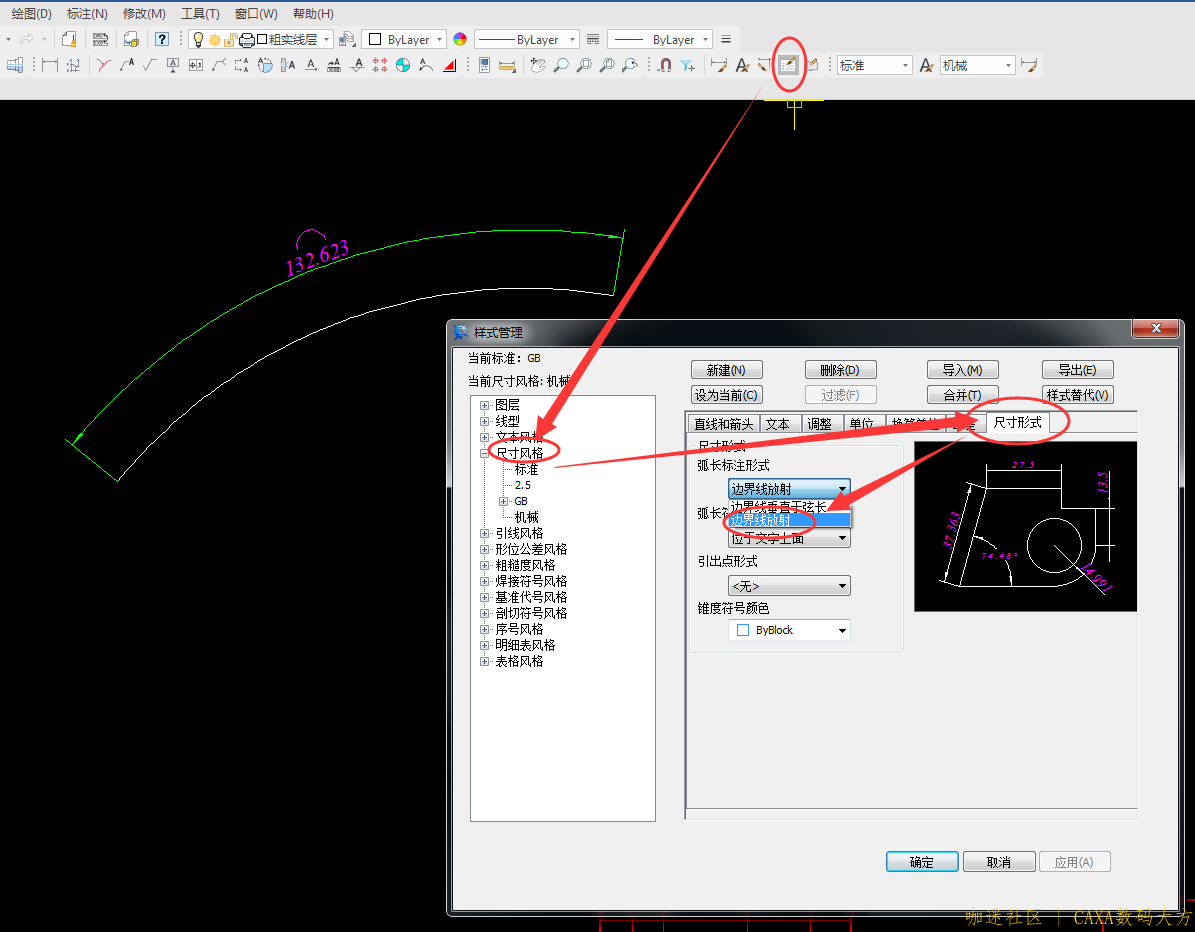Image resolution: width=1195 pixels, height=932 pixels.
Task: Click the light bulb layer visibility icon
Action: pos(198,40)
